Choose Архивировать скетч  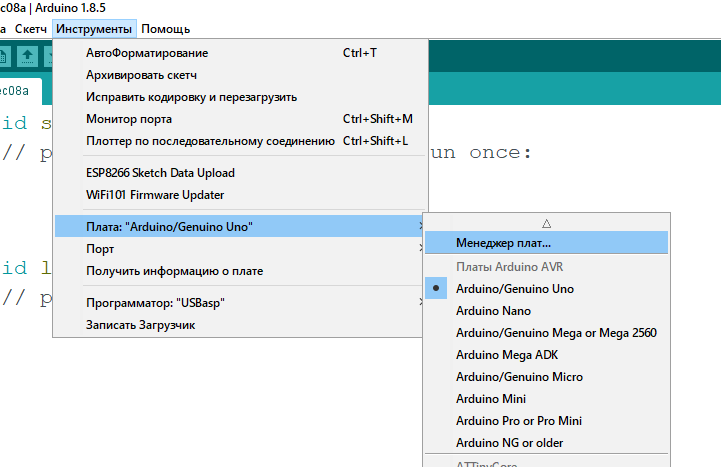(x=240, y=75)
